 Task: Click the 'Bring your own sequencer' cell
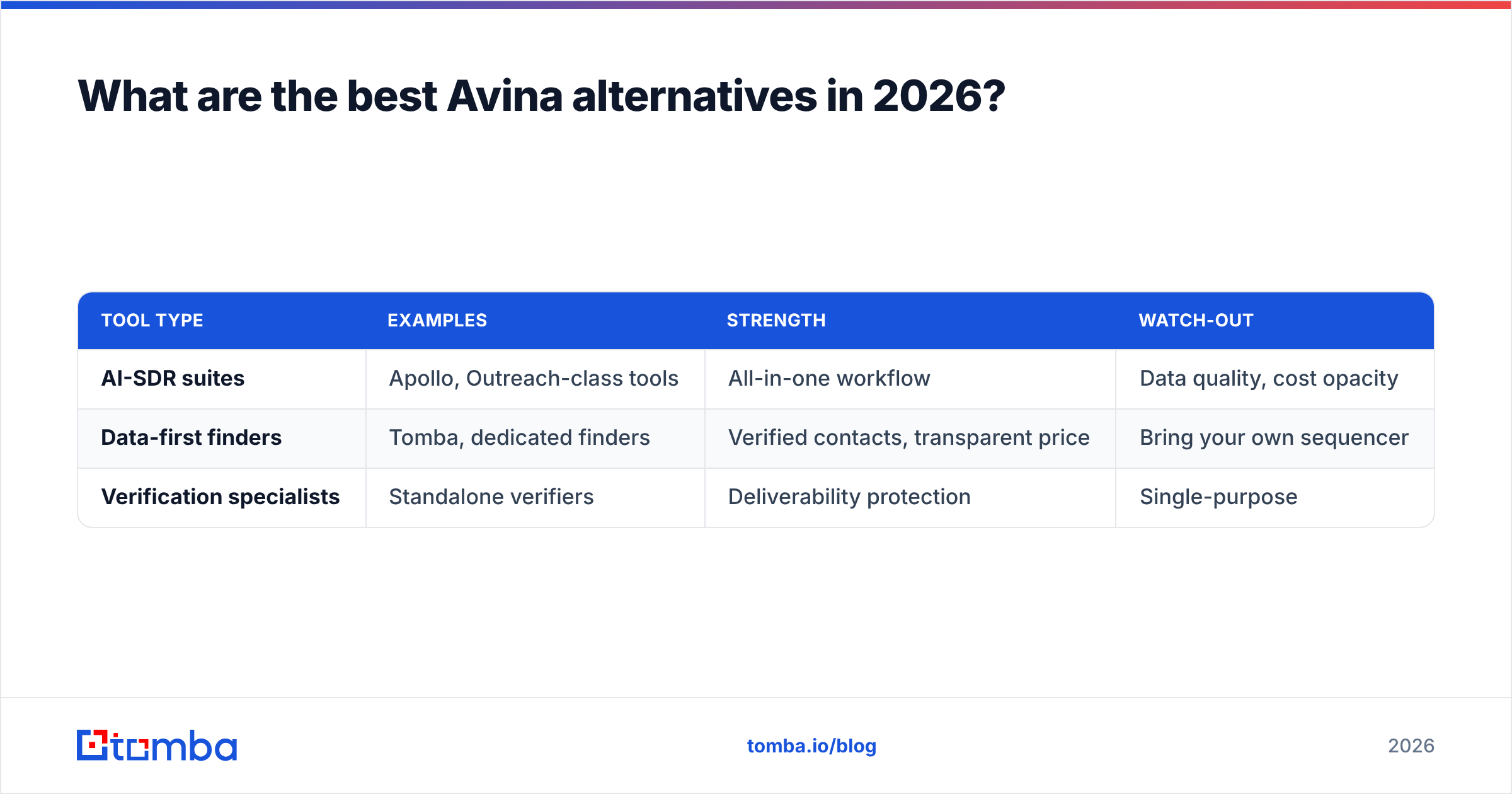pos(1274,437)
